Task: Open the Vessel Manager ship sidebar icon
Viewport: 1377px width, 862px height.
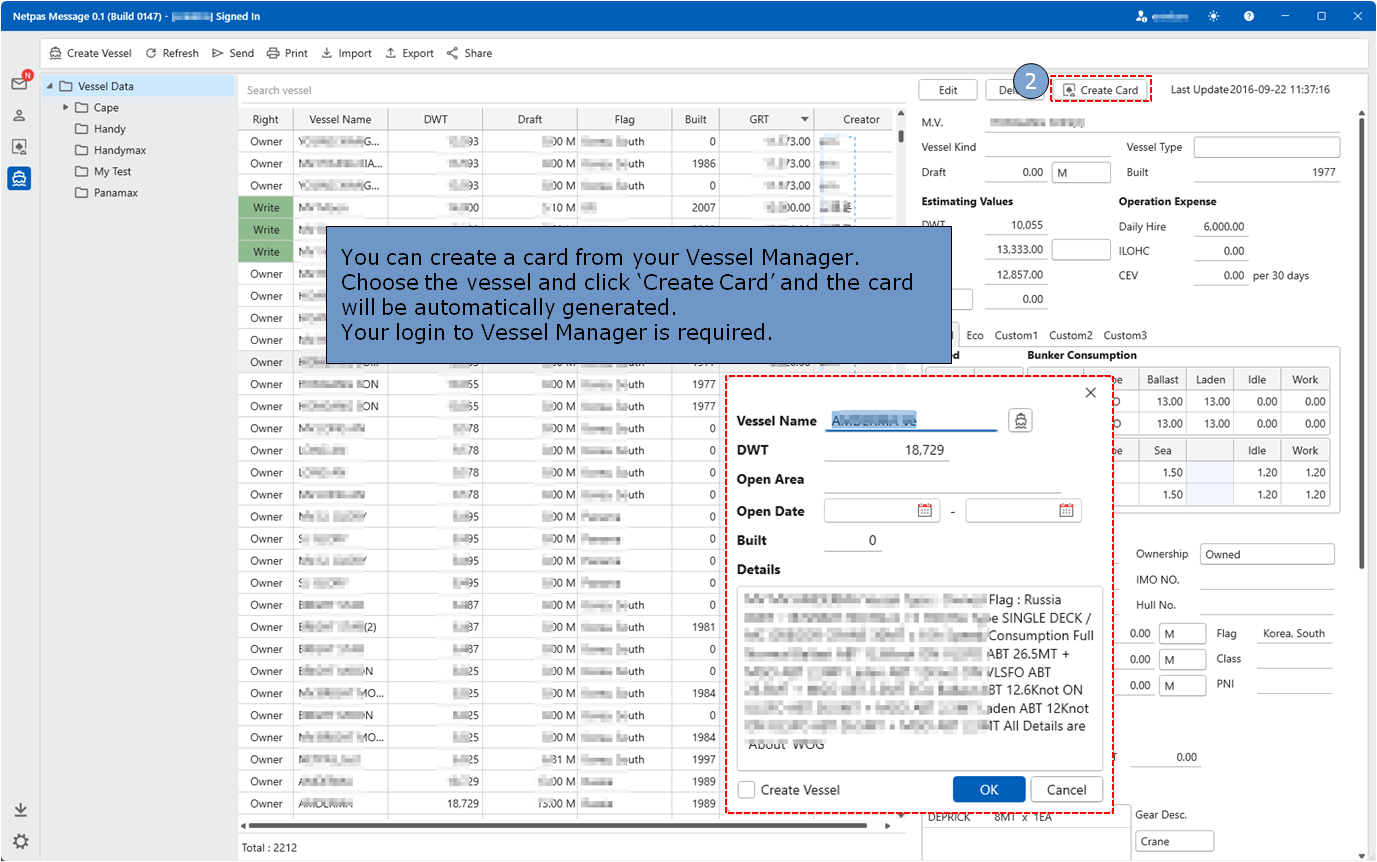Action: click(x=19, y=178)
